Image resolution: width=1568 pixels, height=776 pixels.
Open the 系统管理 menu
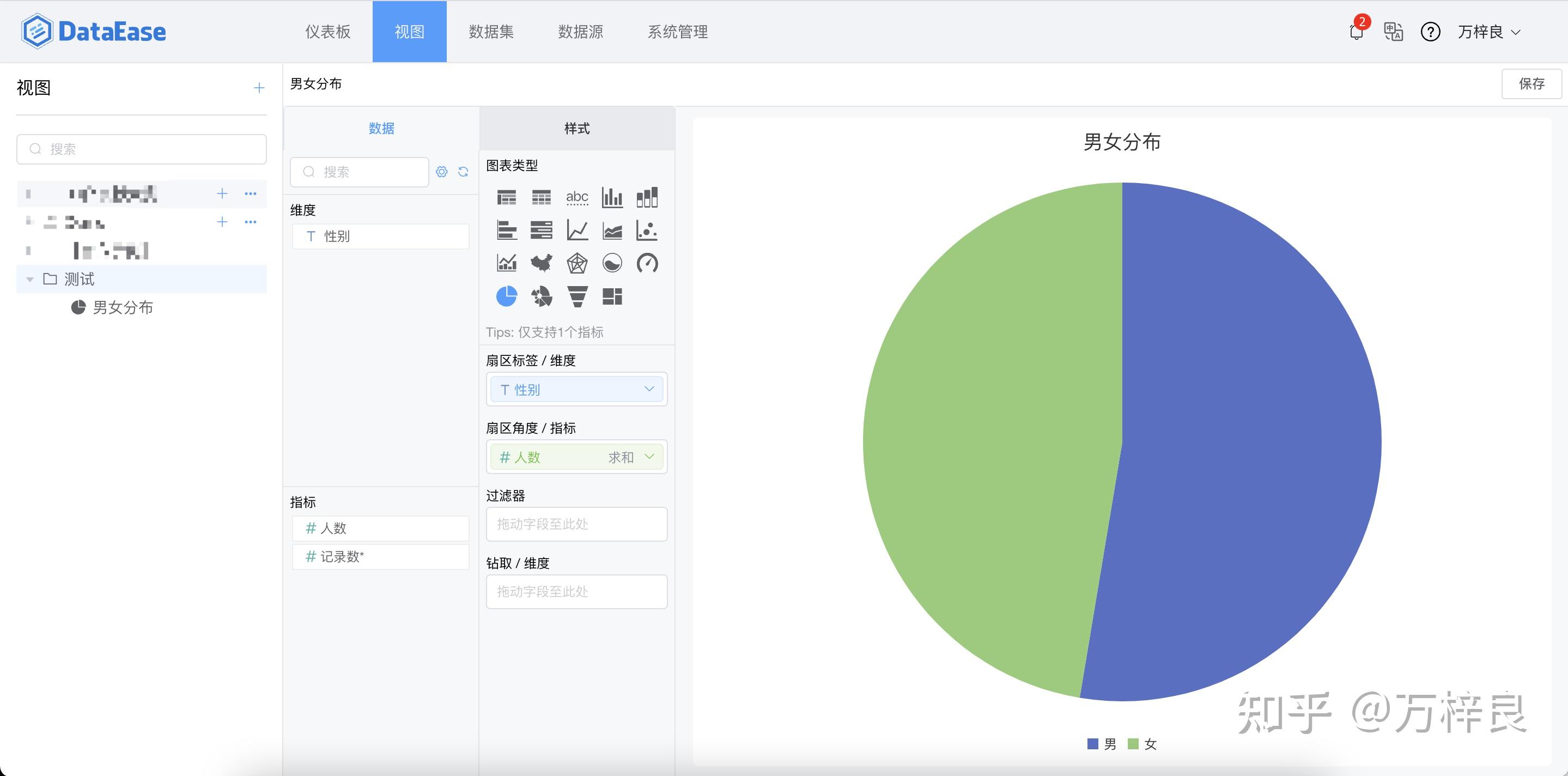point(677,32)
